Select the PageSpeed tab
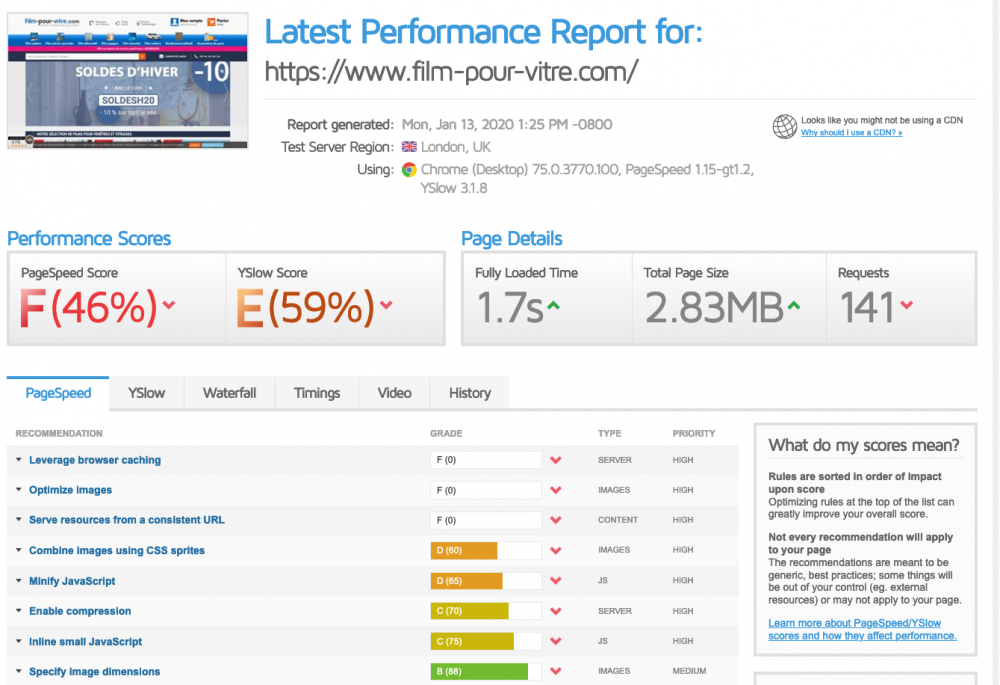Image resolution: width=1000 pixels, height=685 pixels. point(58,393)
